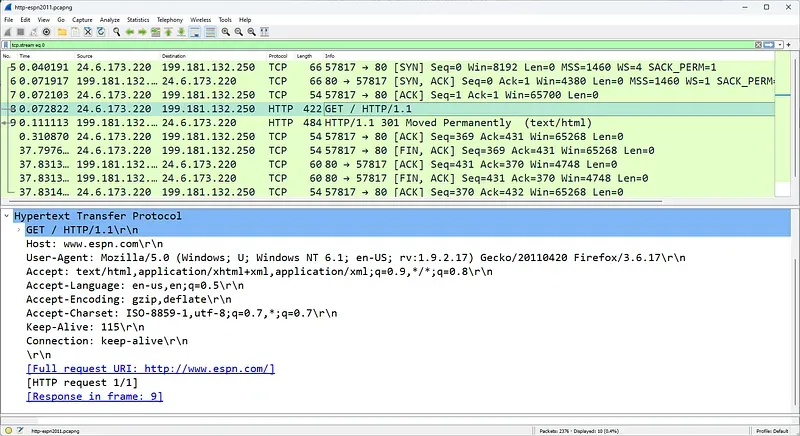Open the View menu
Screen dimensions: 800x436
pyautogui.click(x=44, y=19)
